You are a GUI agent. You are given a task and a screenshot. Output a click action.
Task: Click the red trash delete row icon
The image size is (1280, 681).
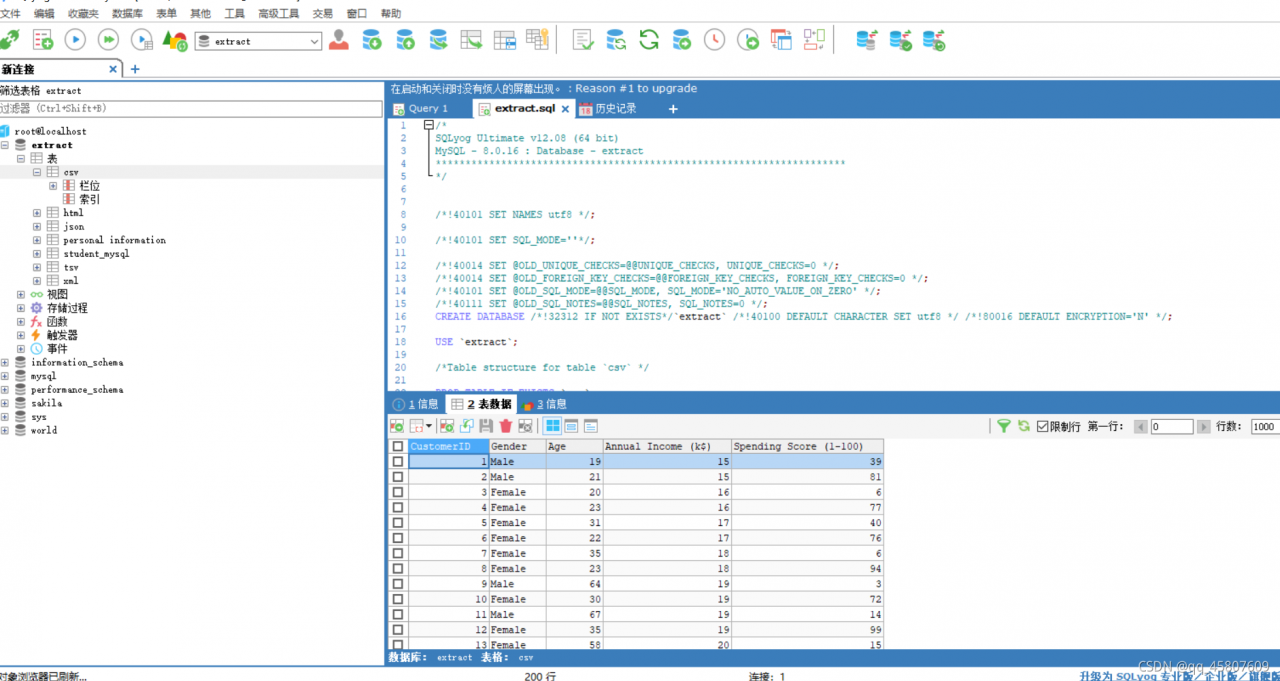(506, 426)
